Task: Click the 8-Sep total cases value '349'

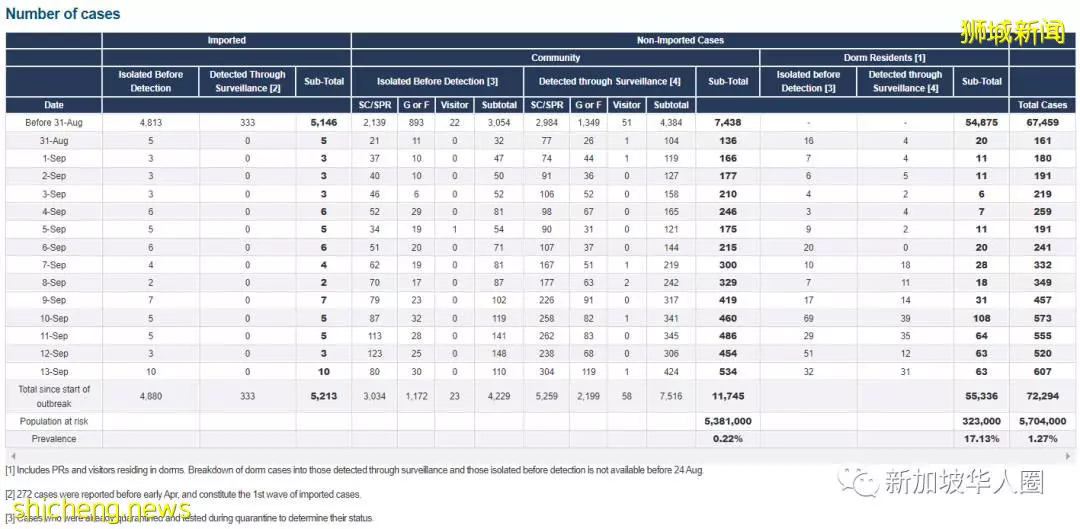Action: tap(1042, 282)
